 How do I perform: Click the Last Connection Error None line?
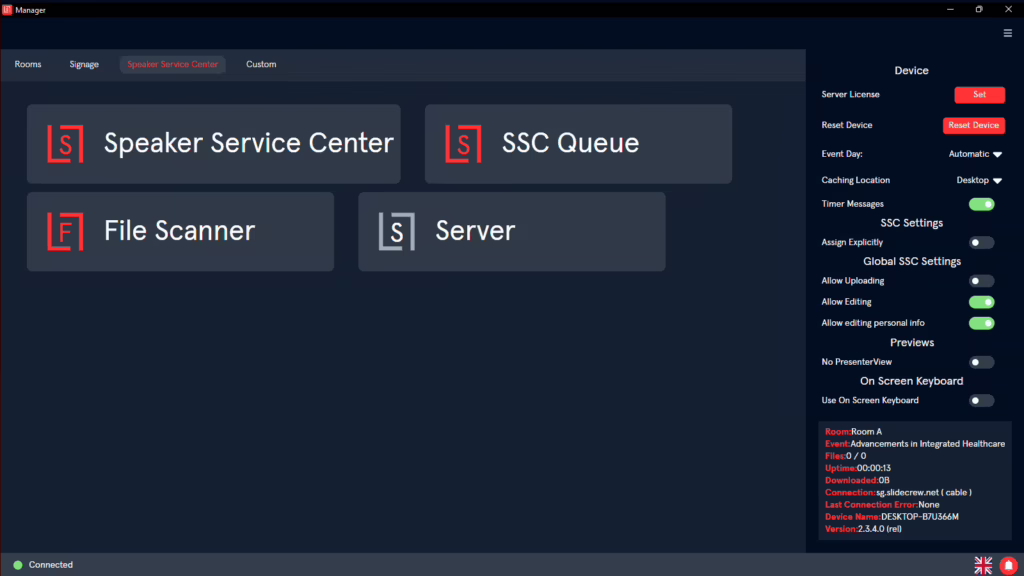click(x=882, y=505)
